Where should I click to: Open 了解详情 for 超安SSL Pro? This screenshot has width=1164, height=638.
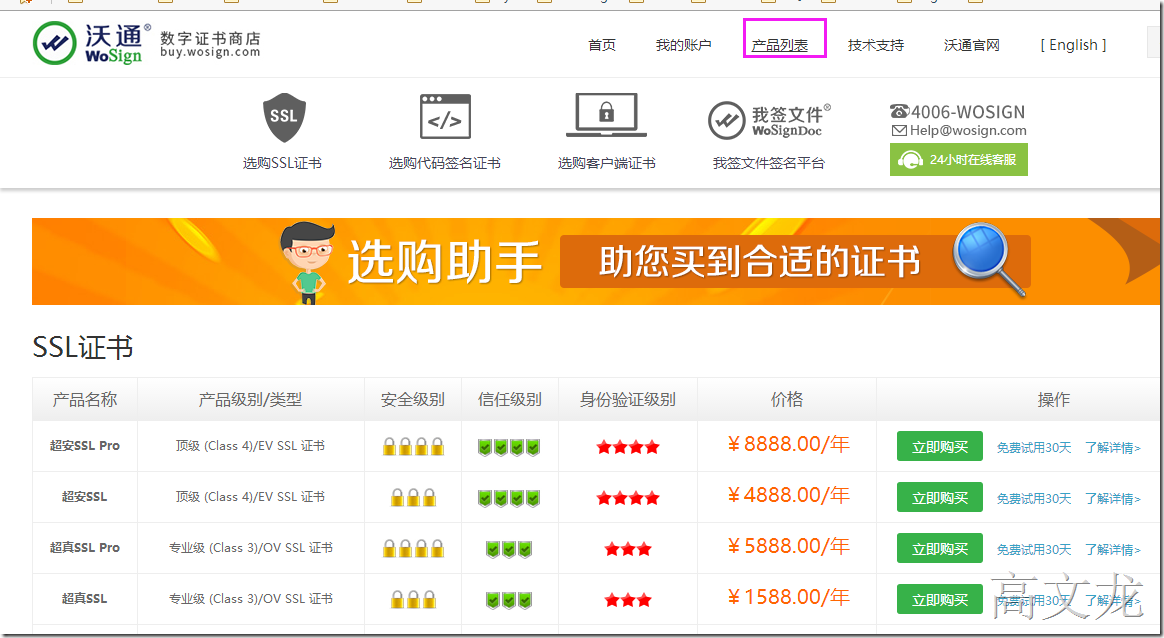click(1113, 448)
